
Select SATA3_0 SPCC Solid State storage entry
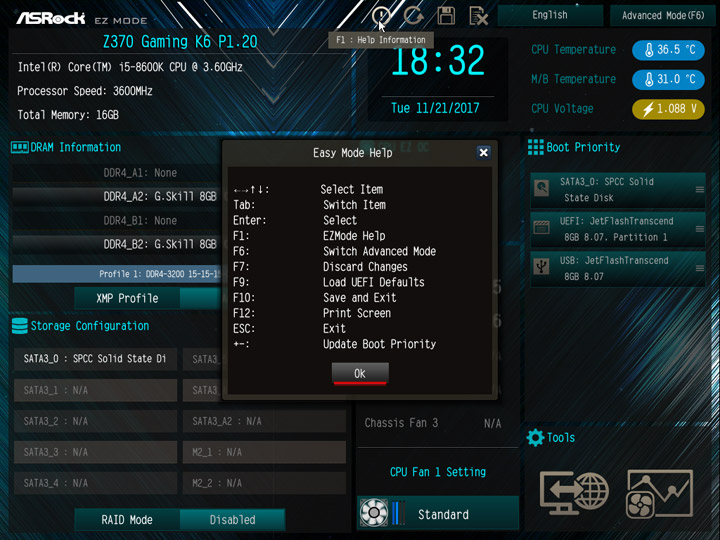pyautogui.click(x=96, y=359)
